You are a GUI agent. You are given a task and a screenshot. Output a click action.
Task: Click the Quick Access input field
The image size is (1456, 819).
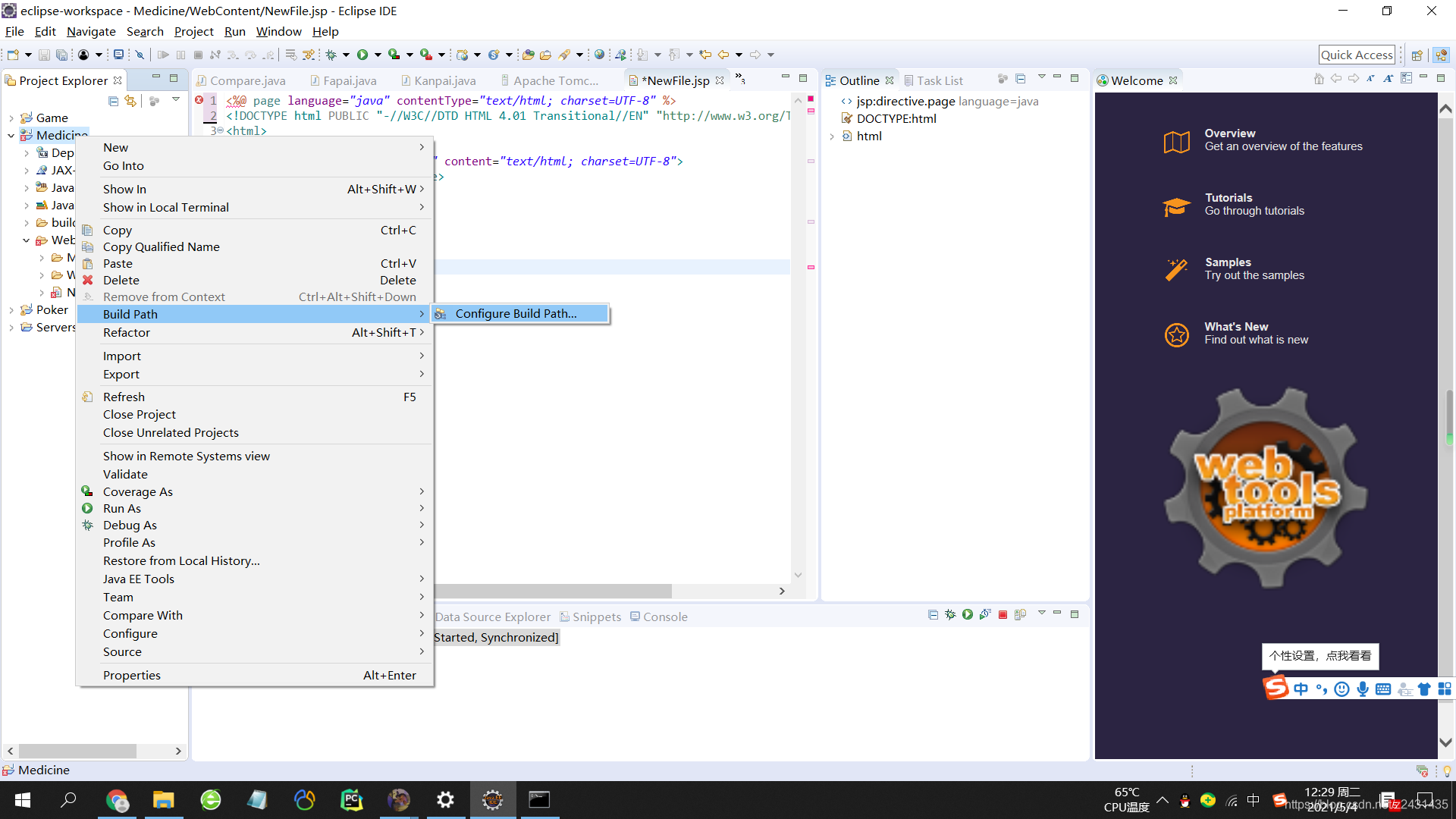tap(1357, 55)
